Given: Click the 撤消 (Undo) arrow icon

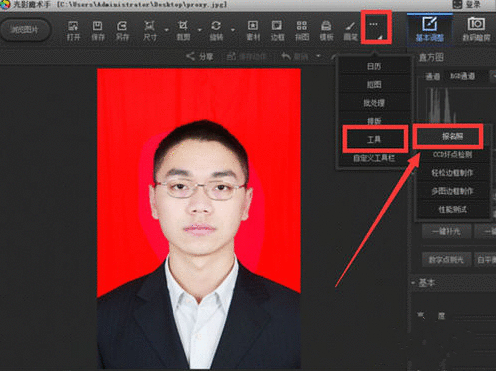Looking at the screenshot, I should click(286, 56).
